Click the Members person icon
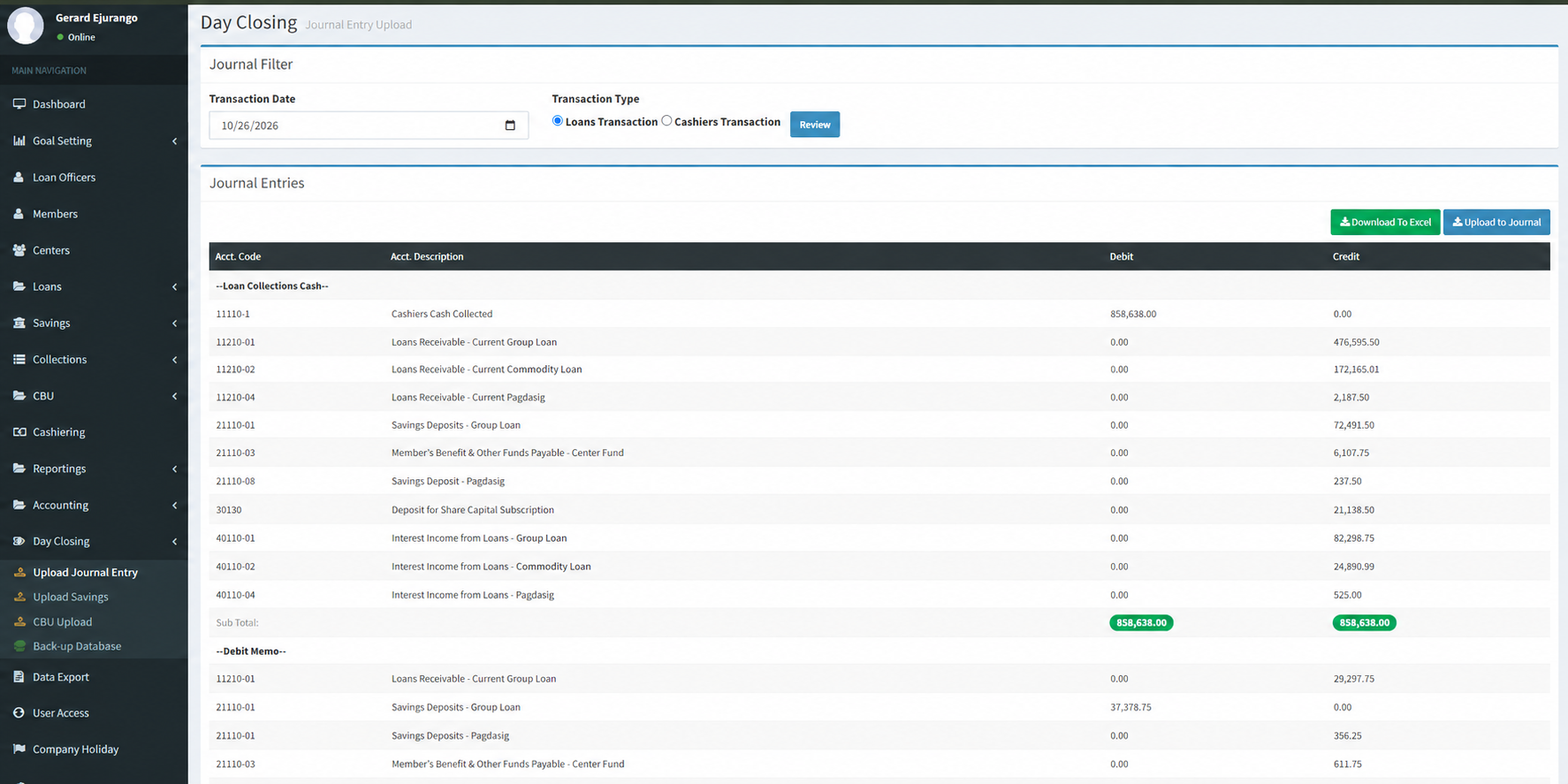 (x=19, y=214)
